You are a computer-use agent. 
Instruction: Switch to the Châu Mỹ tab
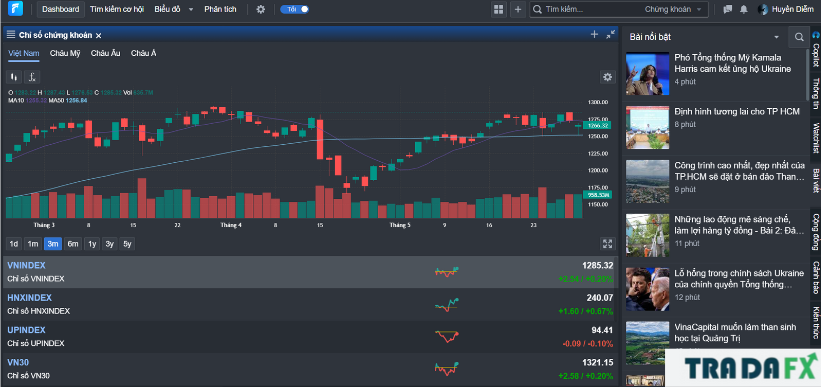pos(65,53)
